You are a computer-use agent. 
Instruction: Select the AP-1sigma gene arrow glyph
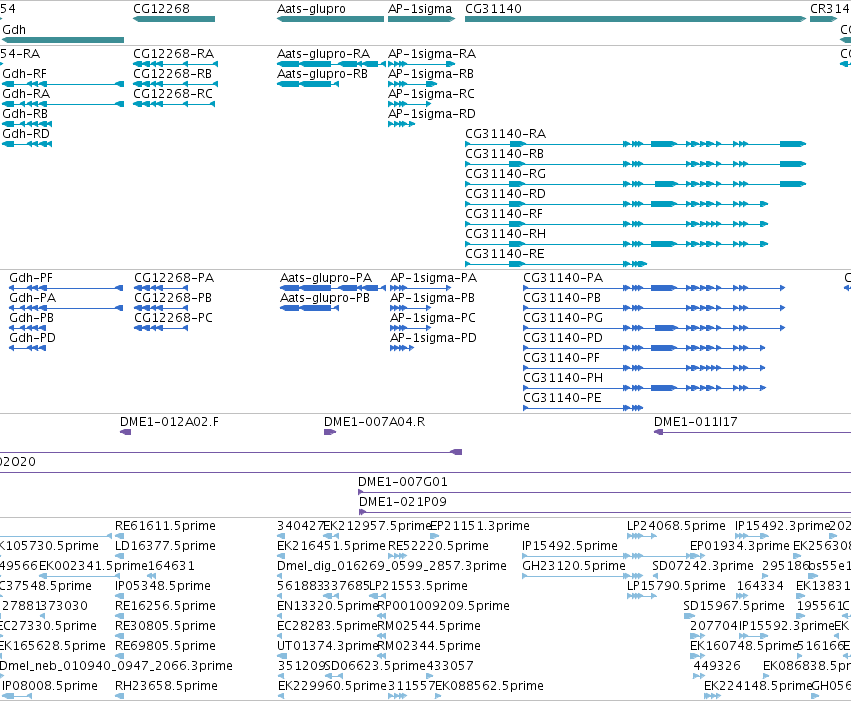421,19
